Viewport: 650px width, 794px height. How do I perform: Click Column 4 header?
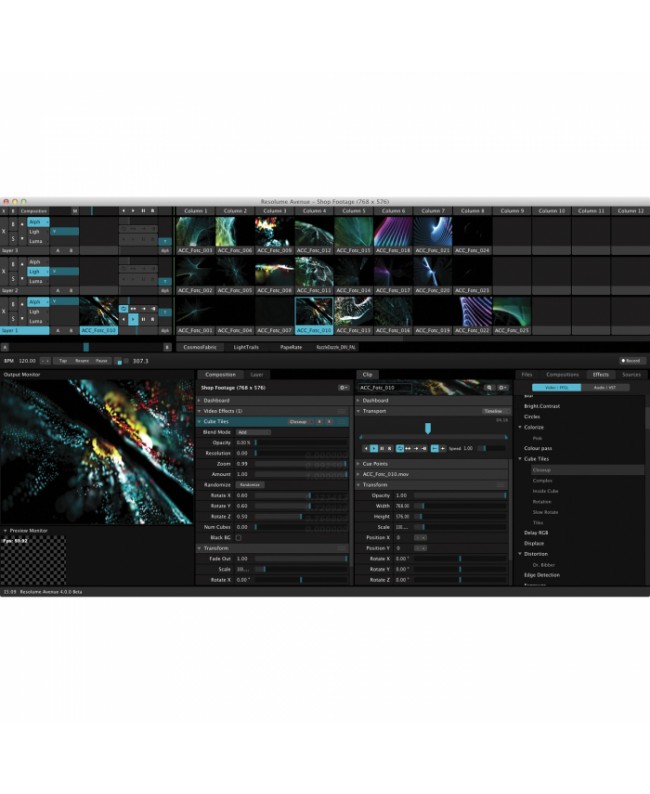[314, 211]
